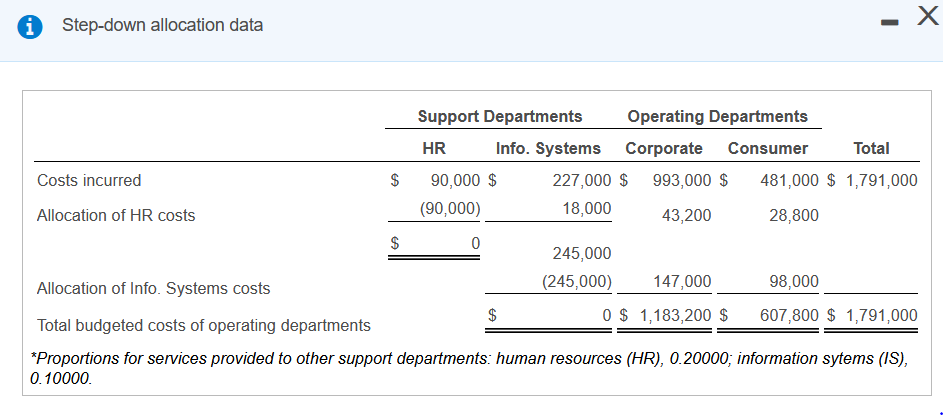Select 'Allocation of Info. Systems costs' label
This screenshot has width=943, height=415.
tap(153, 289)
